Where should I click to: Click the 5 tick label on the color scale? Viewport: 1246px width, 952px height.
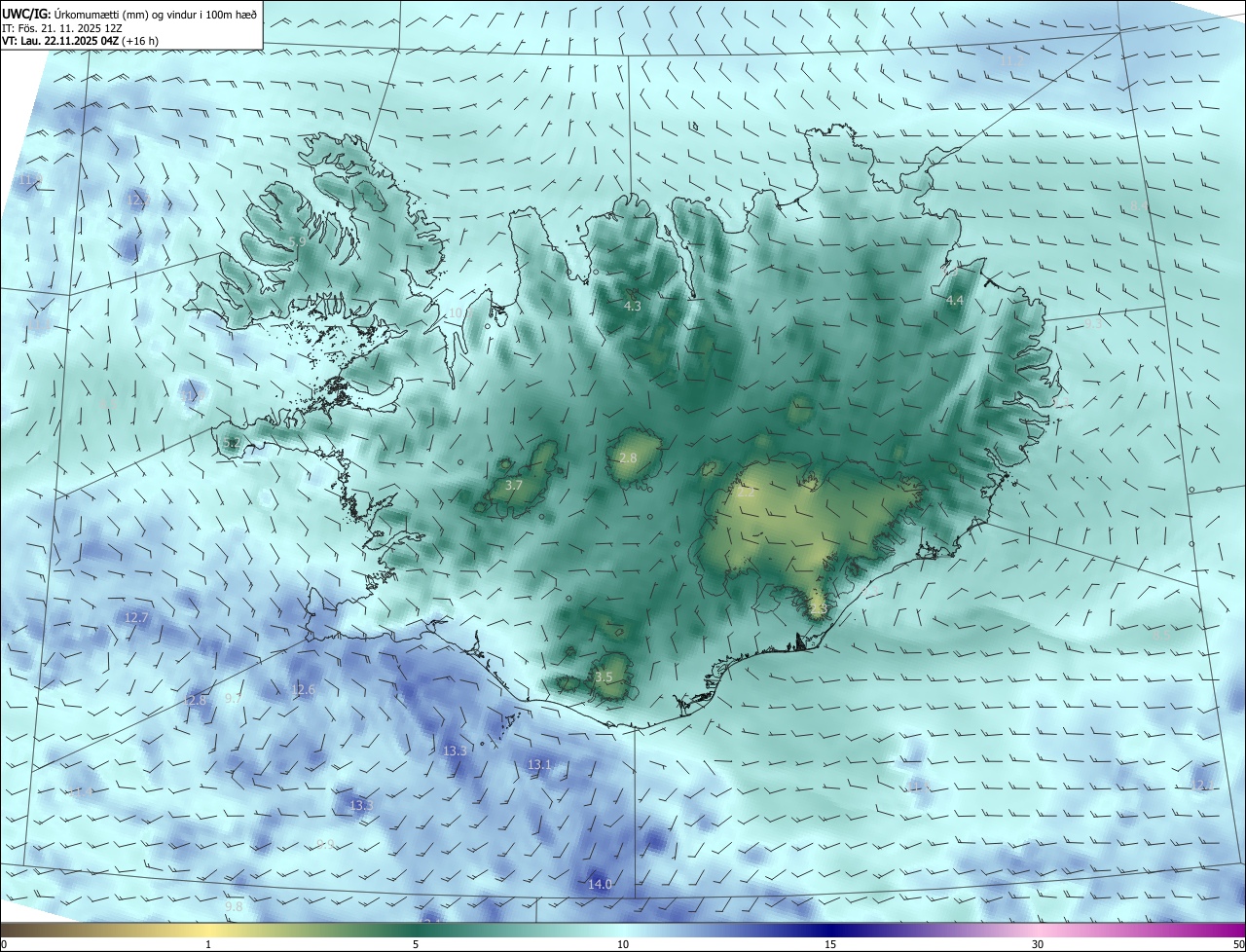pos(416,944)
